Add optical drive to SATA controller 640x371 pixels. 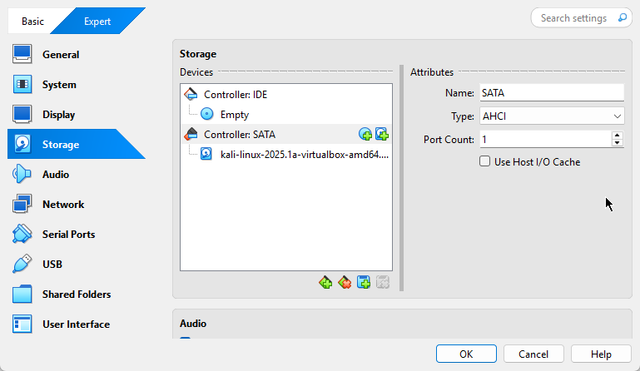tap(365, 134)
